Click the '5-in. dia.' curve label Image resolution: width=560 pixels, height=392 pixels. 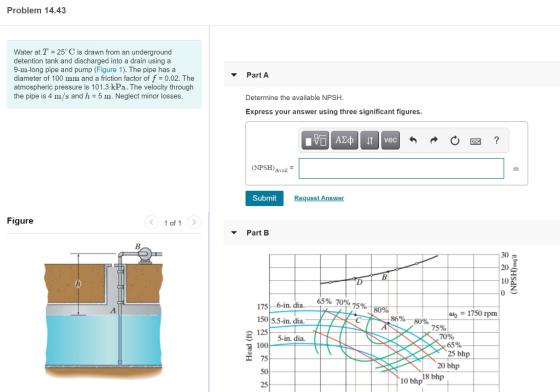[x=291, y=338]
